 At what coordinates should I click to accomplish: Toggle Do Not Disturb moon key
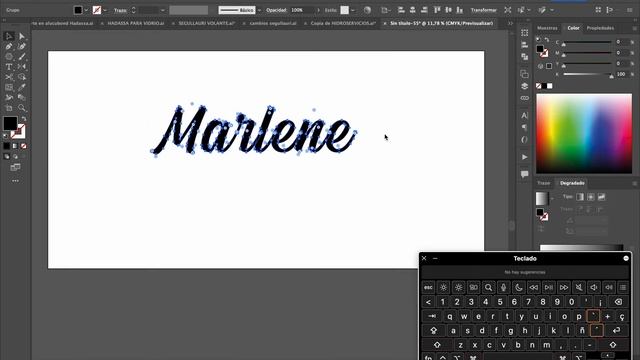coord(518,287)
